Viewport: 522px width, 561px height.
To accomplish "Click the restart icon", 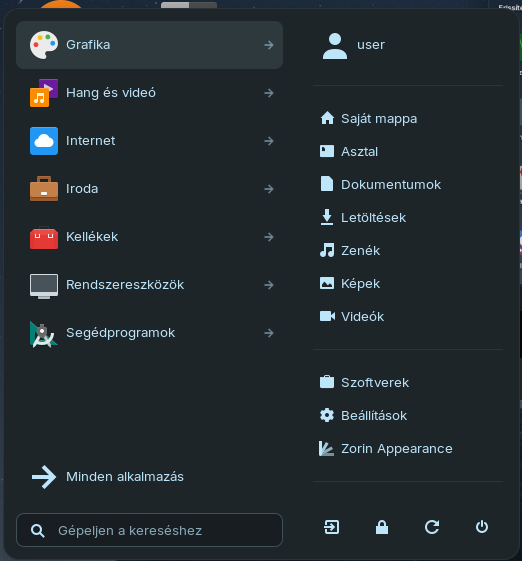I will tap(432, 527).
